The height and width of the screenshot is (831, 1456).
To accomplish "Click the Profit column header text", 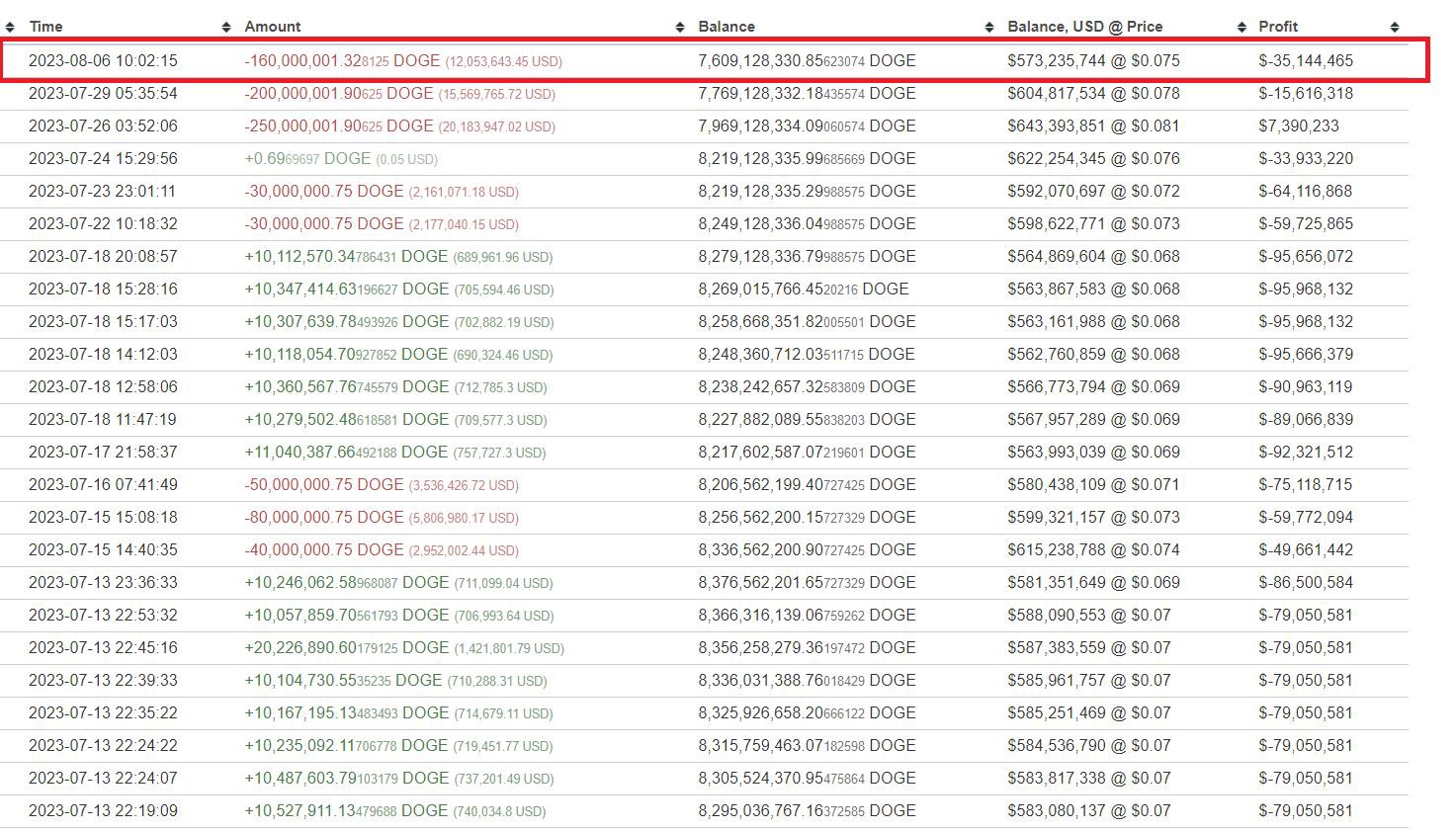I will point(1278,27).
